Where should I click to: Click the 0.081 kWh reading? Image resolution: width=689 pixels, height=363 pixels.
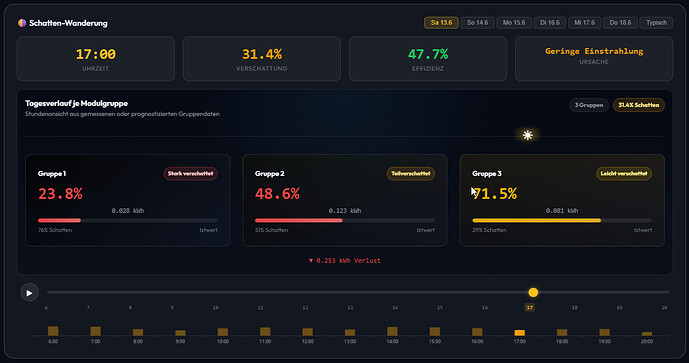click(562, 211)
